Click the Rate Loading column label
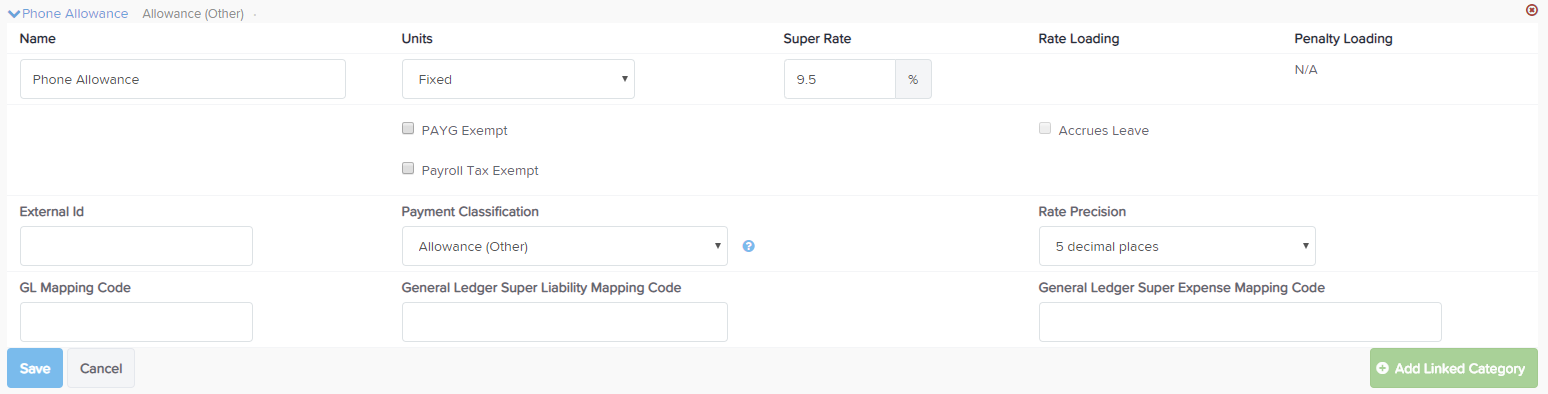Screen dimensions: 1548x394 pos(1079,39)
